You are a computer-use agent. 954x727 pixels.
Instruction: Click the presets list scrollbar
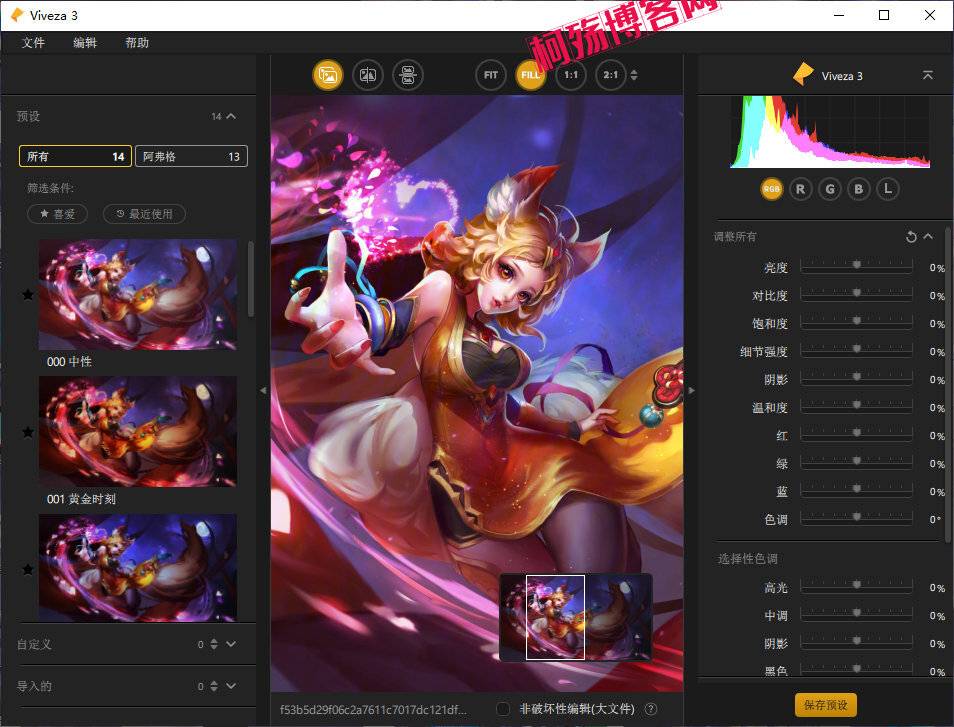point(251,279)
